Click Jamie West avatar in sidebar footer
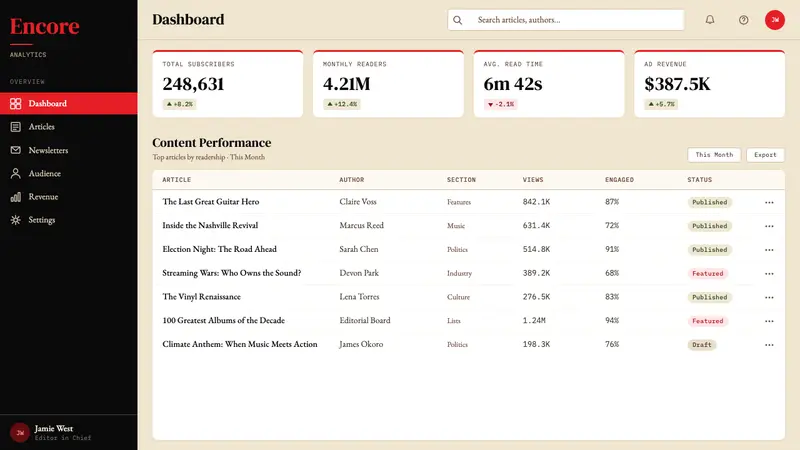 [x=20, y=433]
